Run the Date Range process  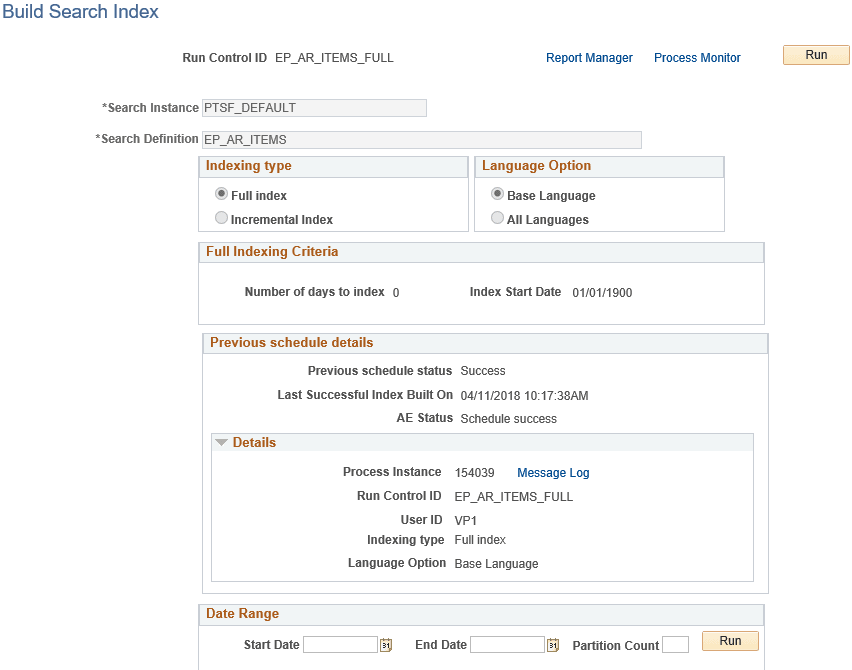[729, 641]
